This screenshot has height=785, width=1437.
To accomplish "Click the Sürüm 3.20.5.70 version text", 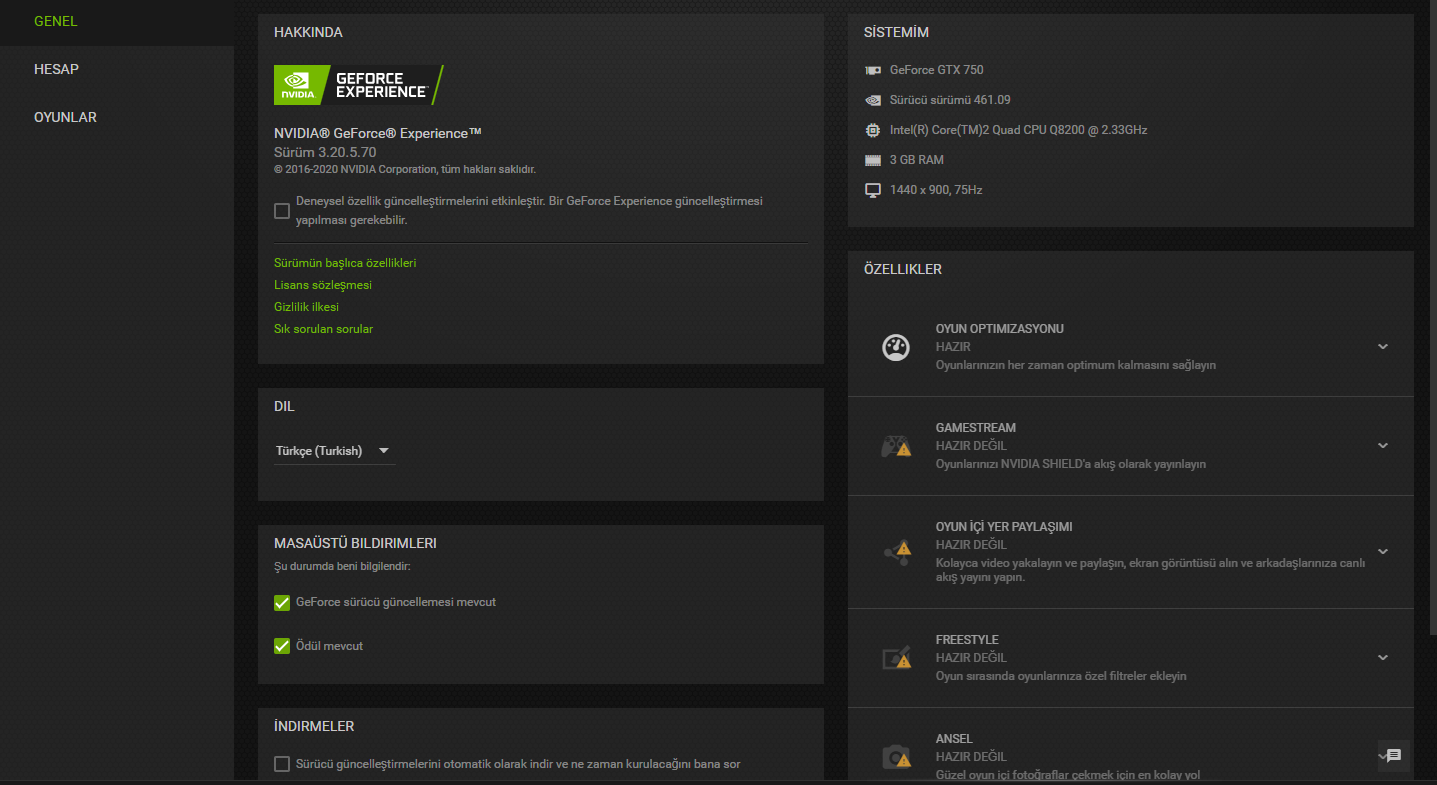I will [x=325, y=152].
